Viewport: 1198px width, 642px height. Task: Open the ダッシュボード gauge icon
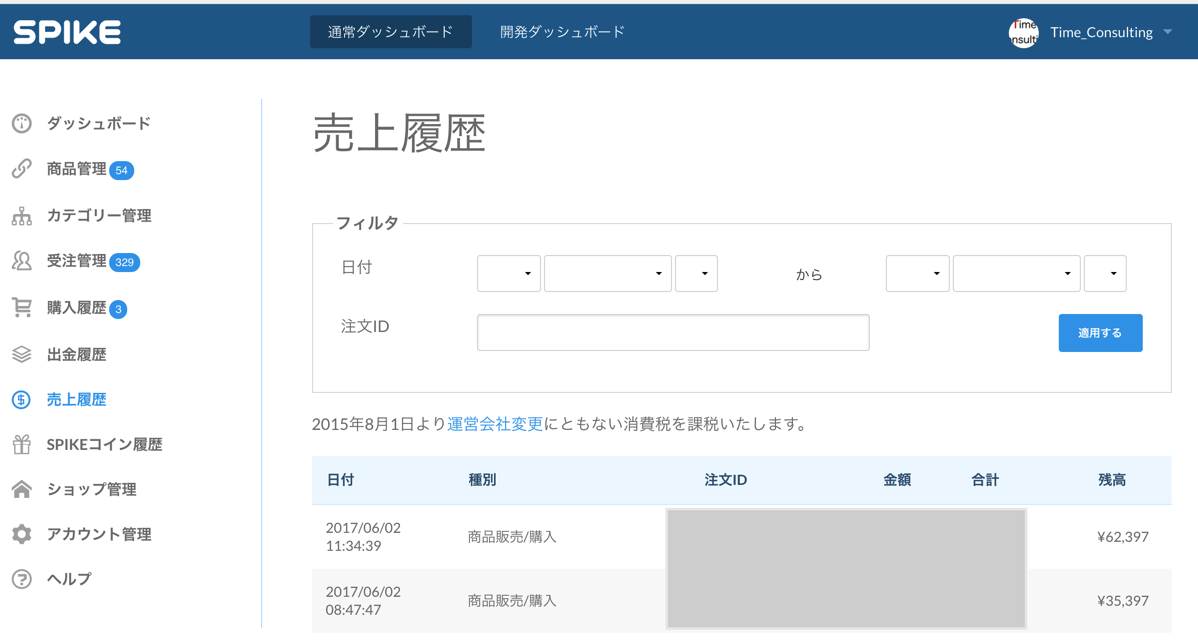tap(21, 123)
